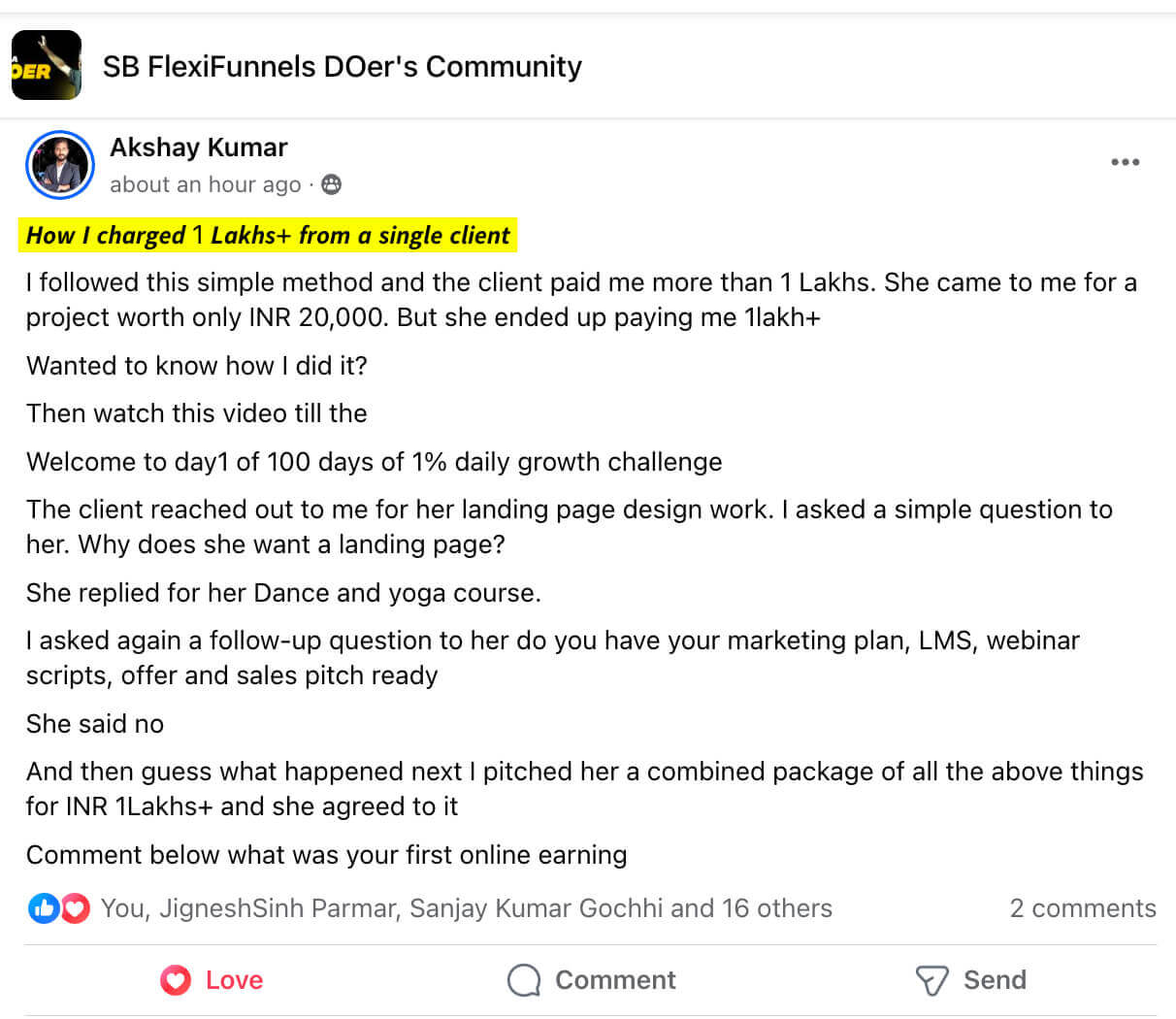
Task: Open SB FlexiFunnels DOer's Community group name
Action: (x=342, y=66)
